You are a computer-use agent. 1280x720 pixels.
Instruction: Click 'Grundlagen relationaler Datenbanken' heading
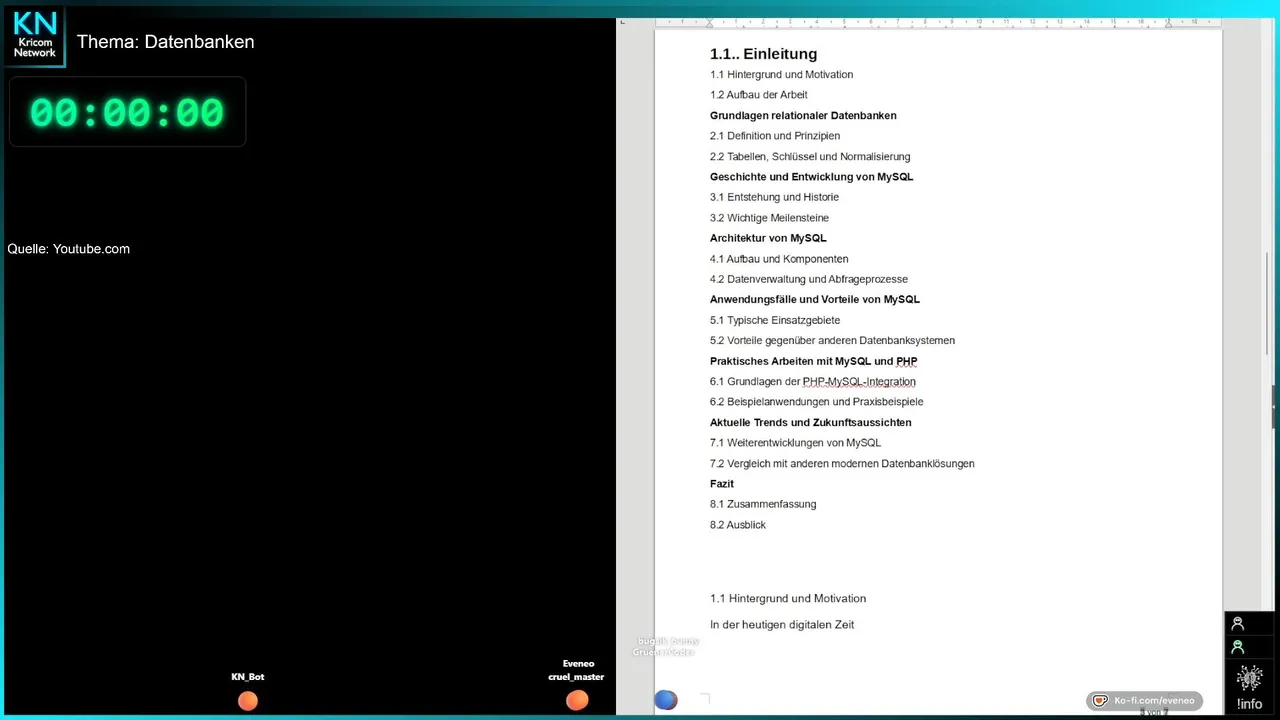(803, 116)
